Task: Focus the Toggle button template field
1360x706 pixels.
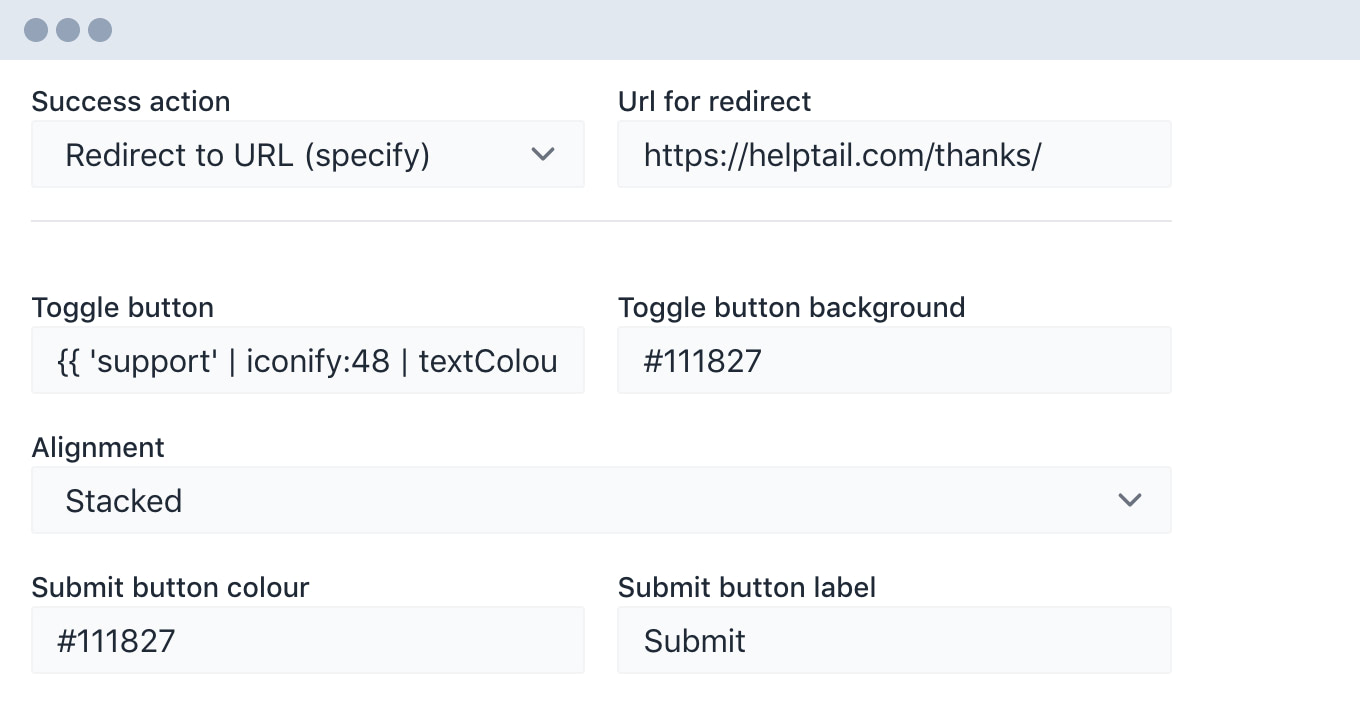Action: (308, 360)
